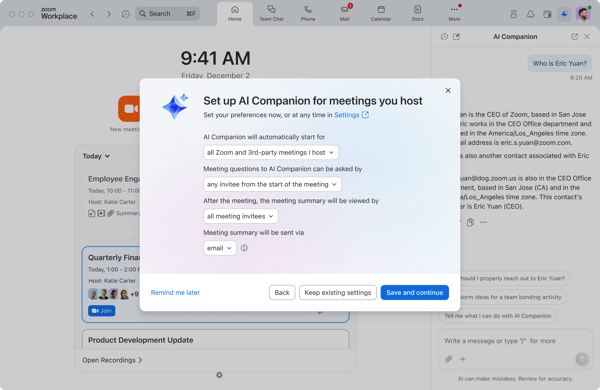Click the Search field in top bar
This screenshot has height=390, width=600.
tap(167, 14)
